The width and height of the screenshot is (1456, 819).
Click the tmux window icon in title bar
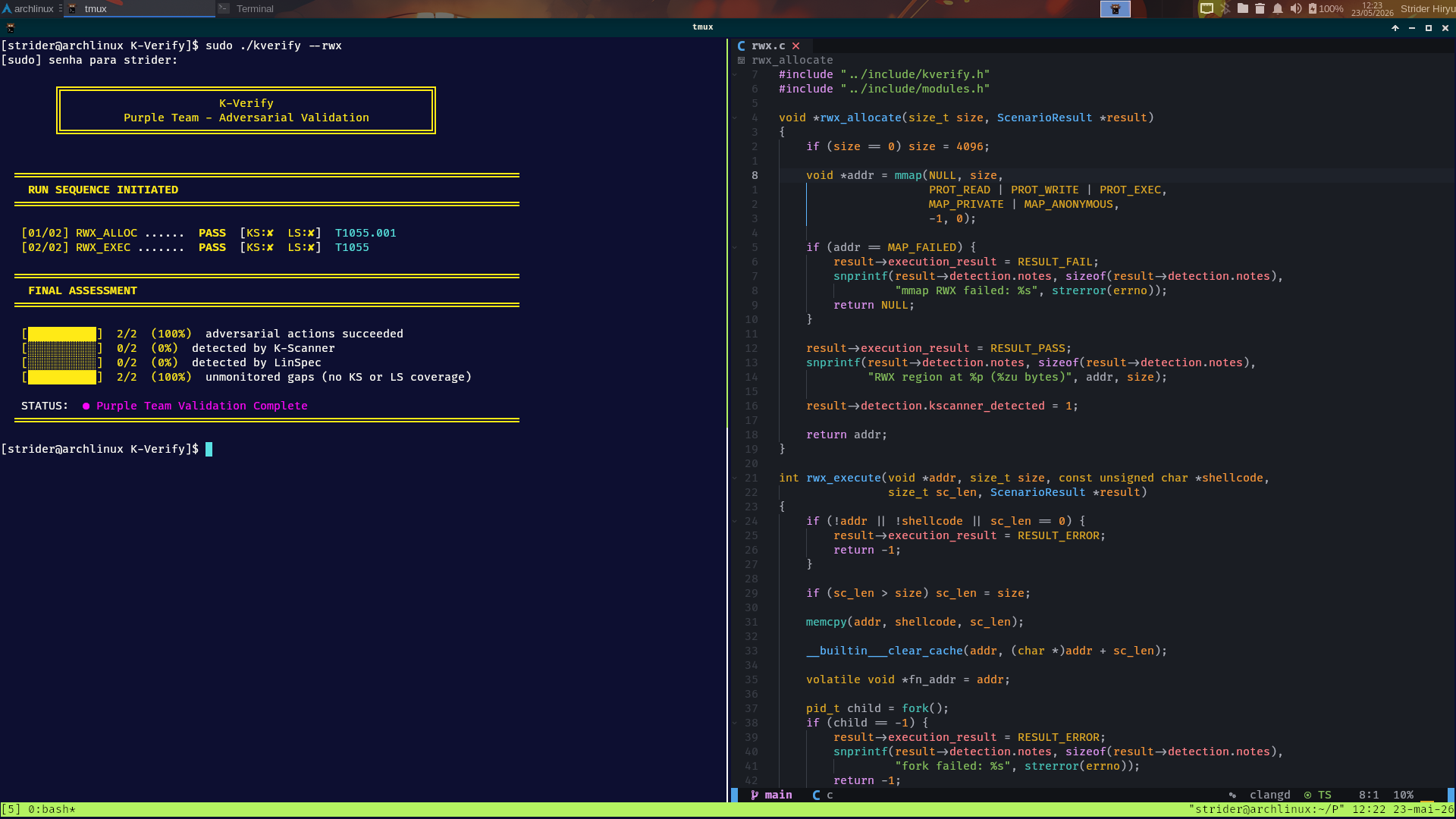pyautogui.click(x=11, y=27)
